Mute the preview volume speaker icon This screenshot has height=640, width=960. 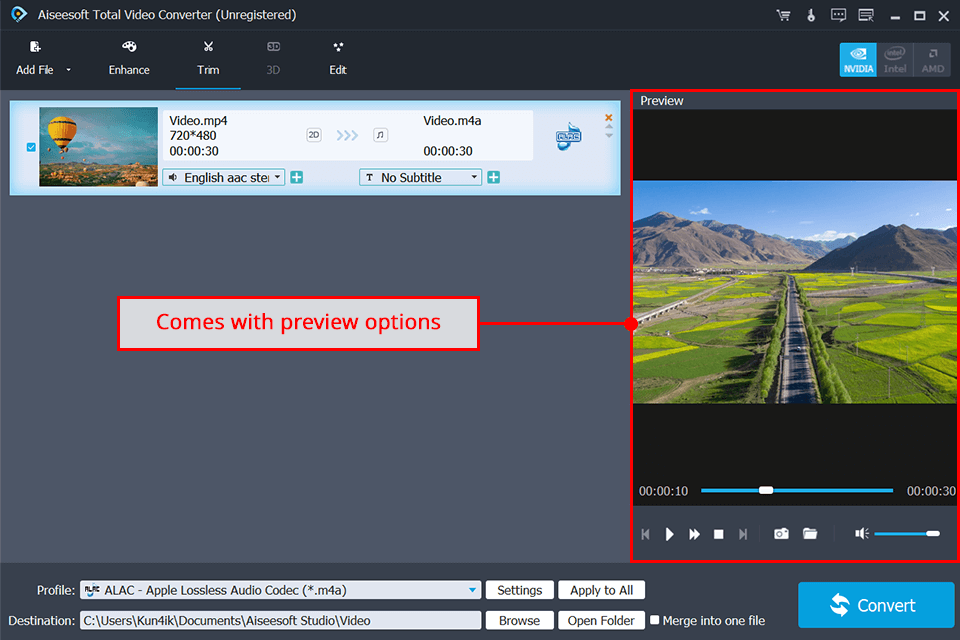[x=861, y=534]
